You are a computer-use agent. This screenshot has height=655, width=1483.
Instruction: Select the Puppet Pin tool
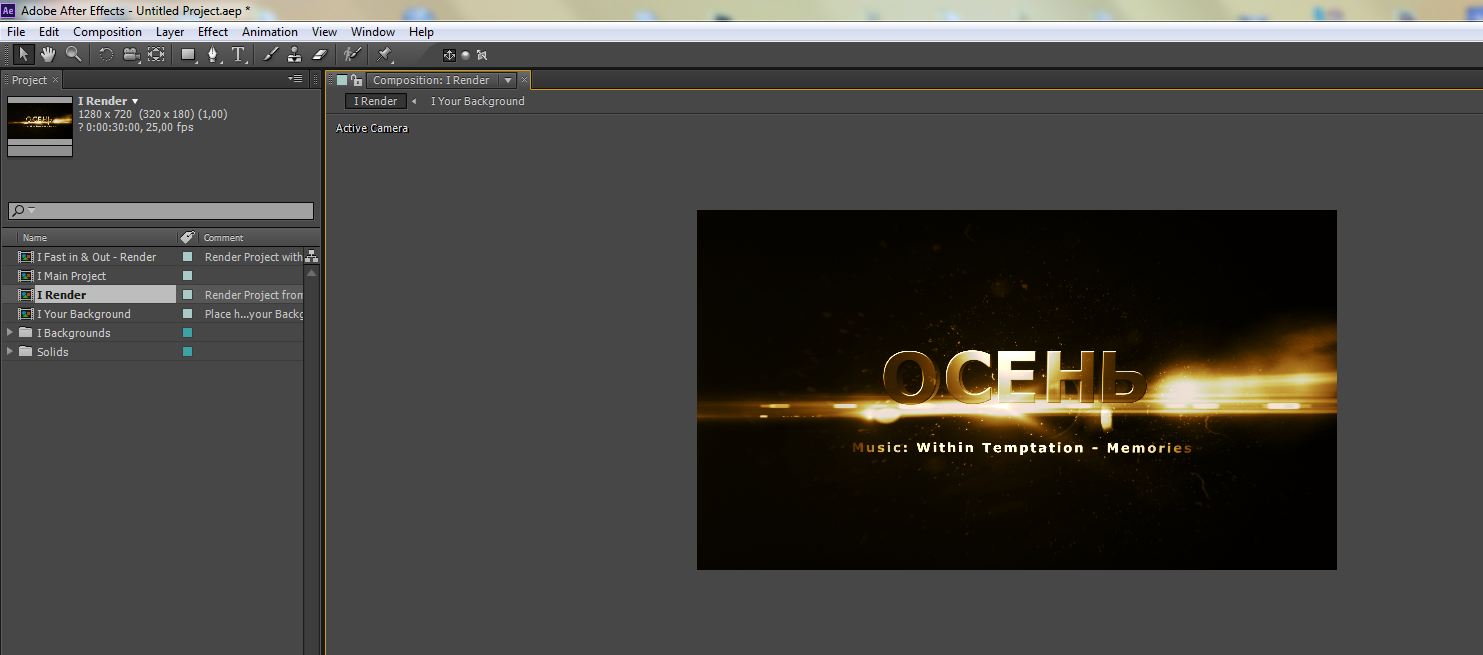click(384, 55)
